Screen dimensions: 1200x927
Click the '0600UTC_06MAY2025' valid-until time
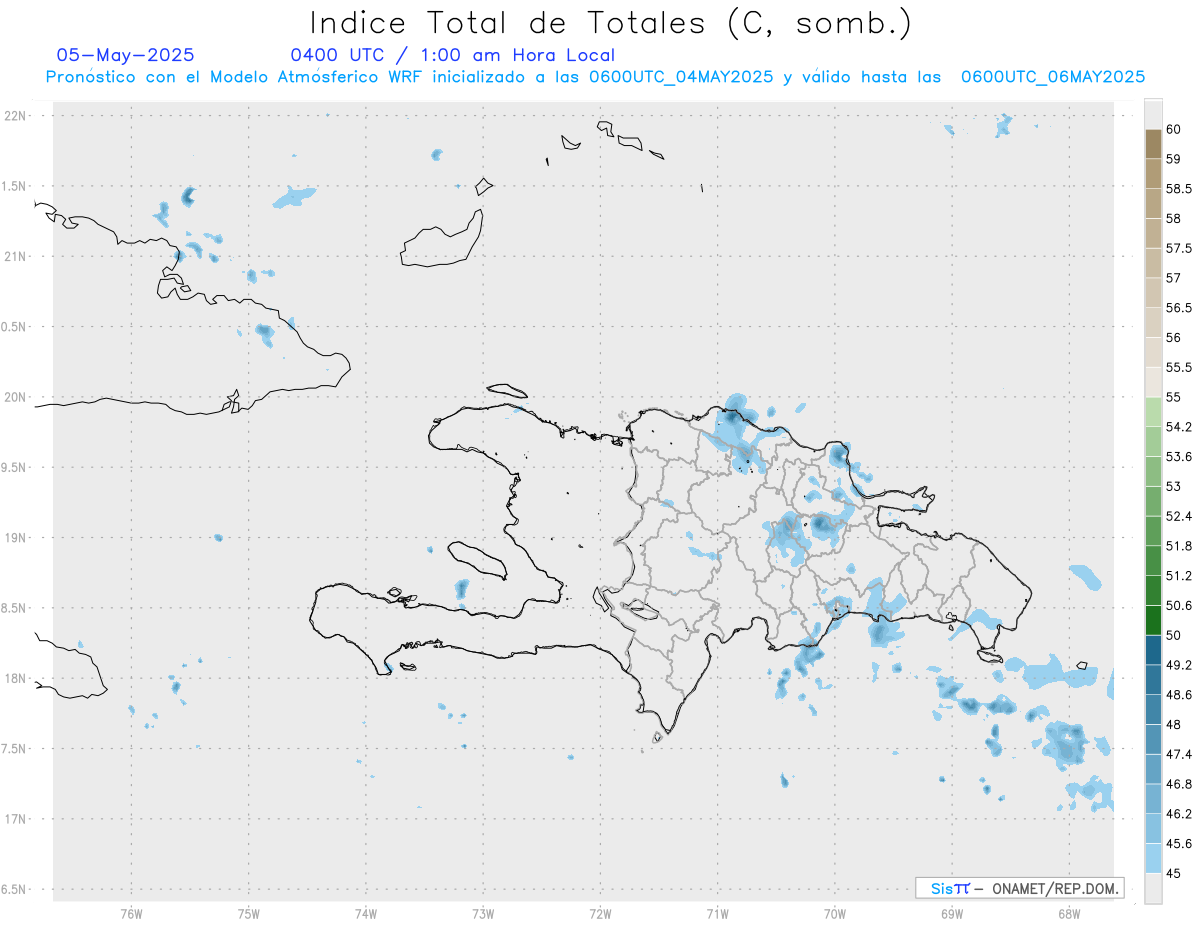coord(1053,77)
